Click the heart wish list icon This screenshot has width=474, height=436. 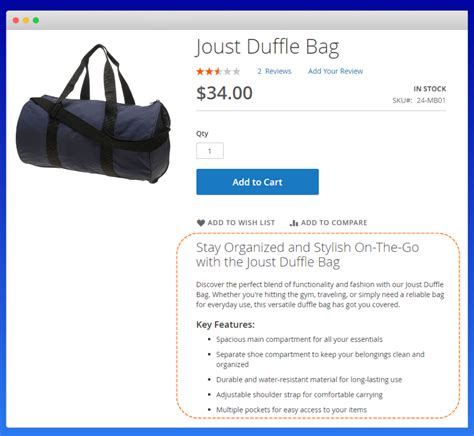(x=201, y=223)
